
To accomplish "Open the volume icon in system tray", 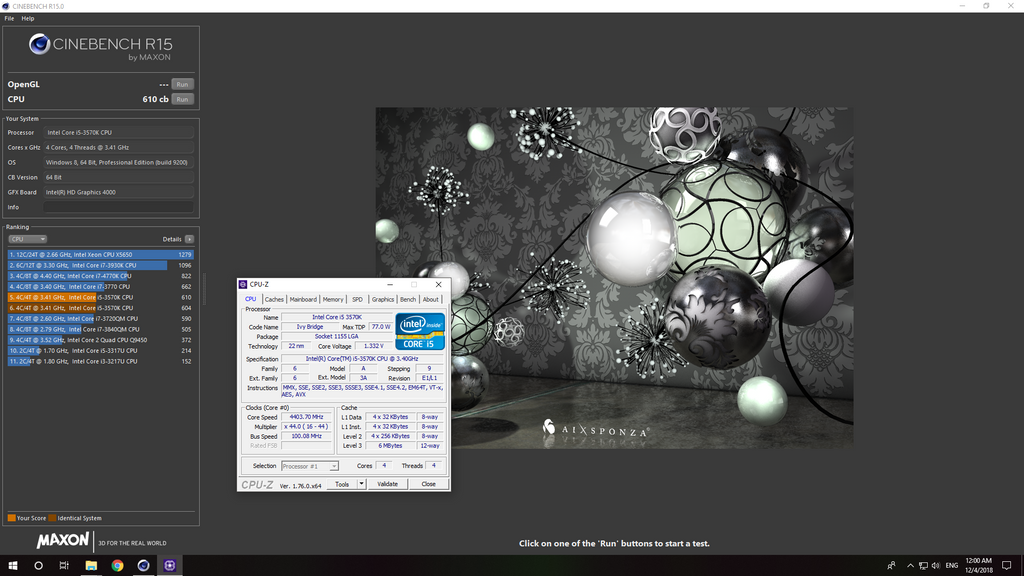I will 936,566.
